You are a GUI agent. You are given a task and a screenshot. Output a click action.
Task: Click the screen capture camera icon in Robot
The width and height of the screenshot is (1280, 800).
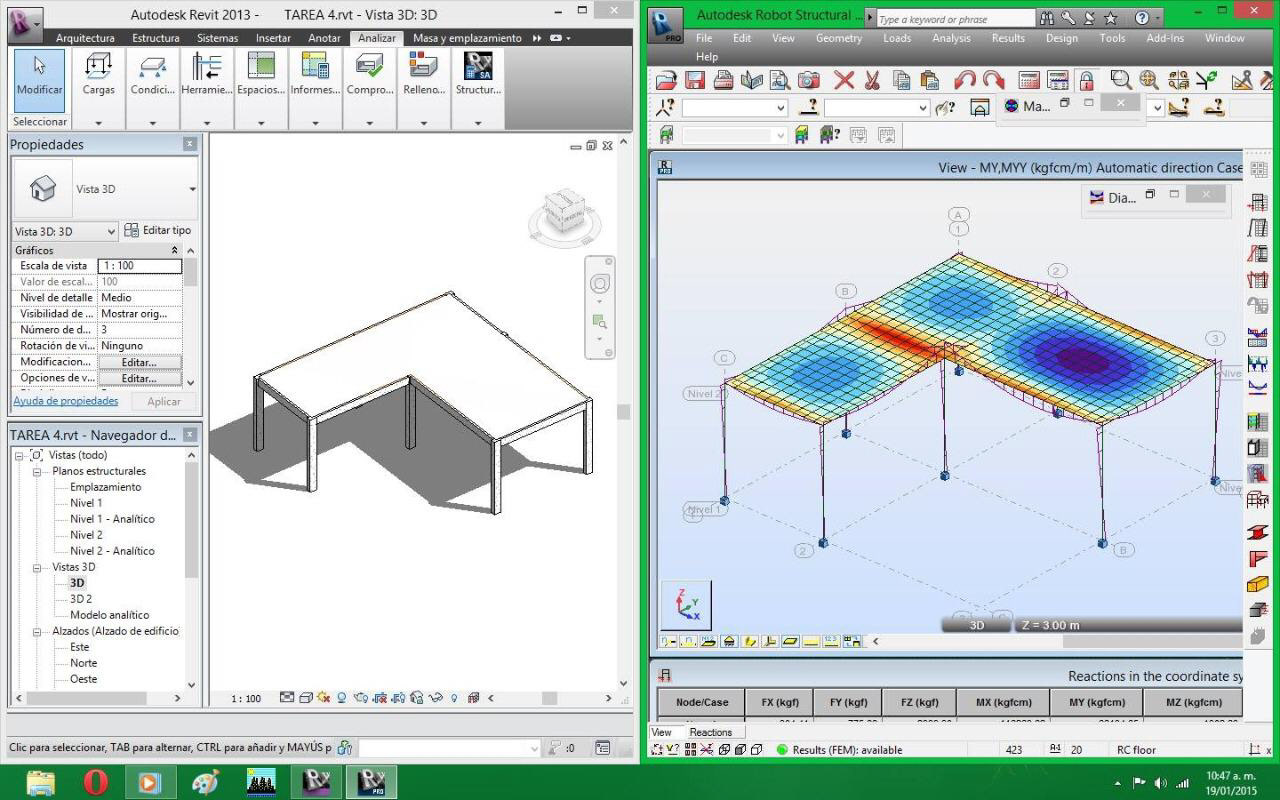(x=808, y=81)
